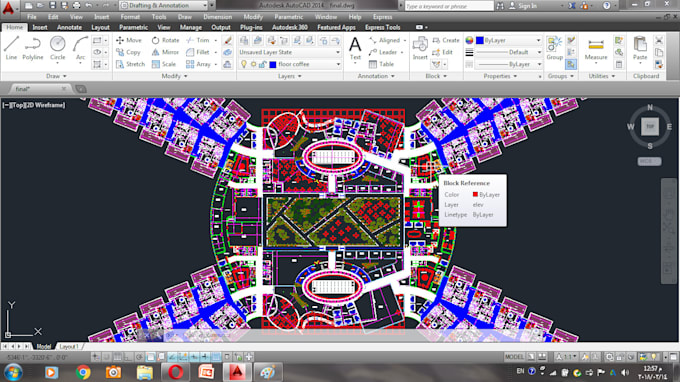
Task: Click the Aligned dimension tool
Action: [x=385, y=40]
